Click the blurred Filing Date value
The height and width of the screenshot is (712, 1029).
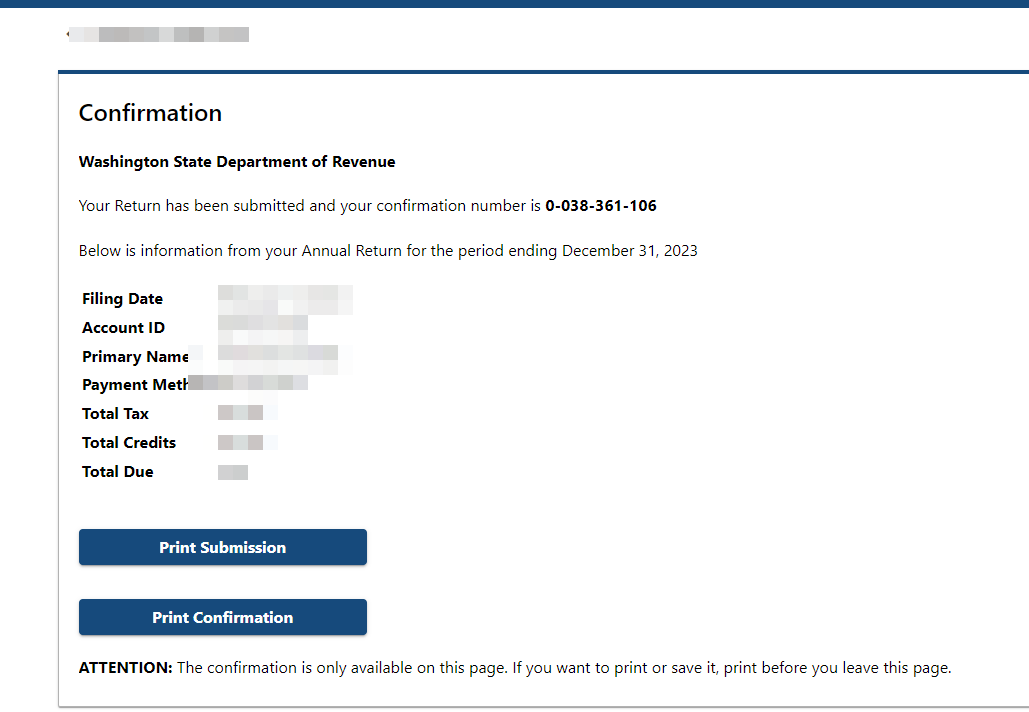285,299
